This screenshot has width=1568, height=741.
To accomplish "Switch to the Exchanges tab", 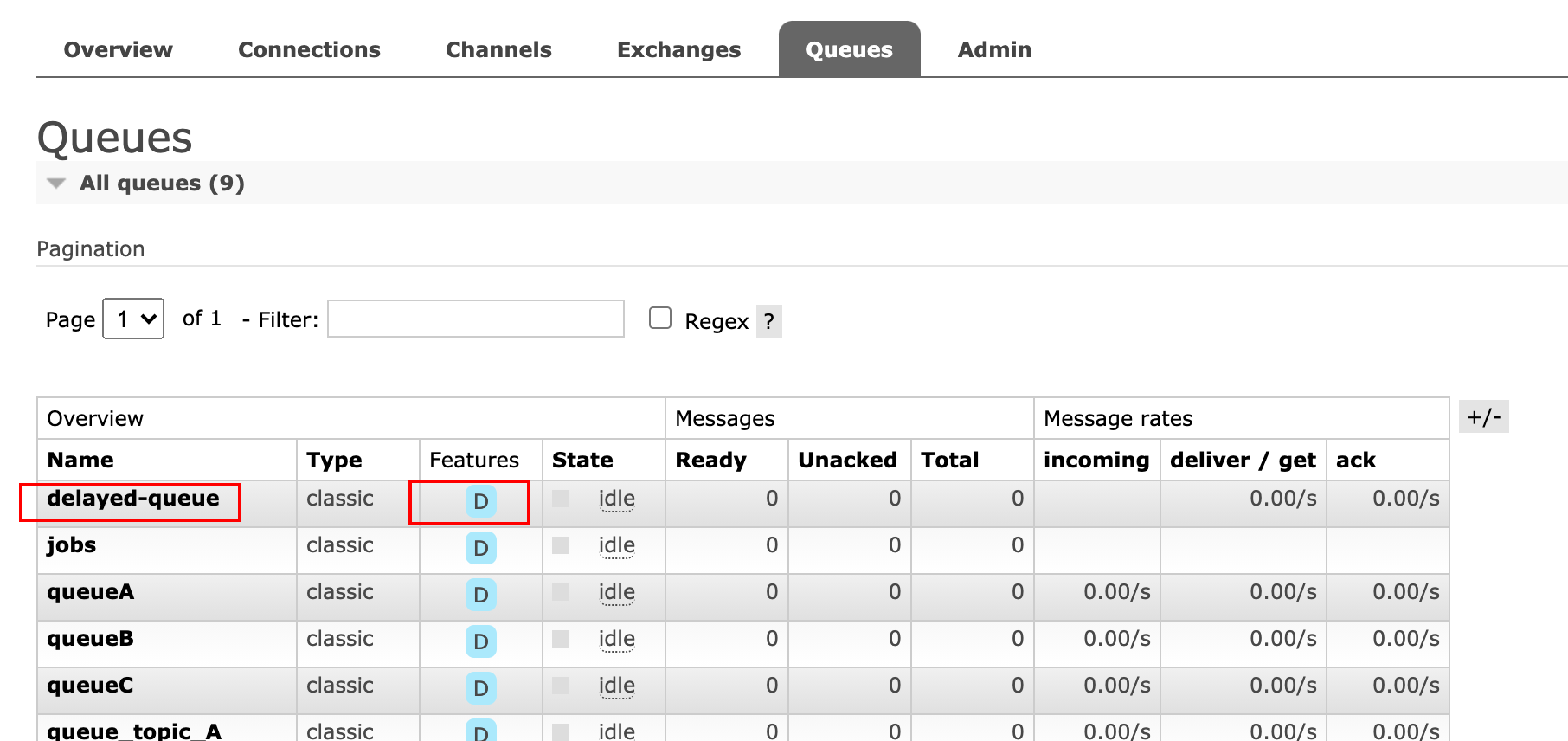I will 678,50.
